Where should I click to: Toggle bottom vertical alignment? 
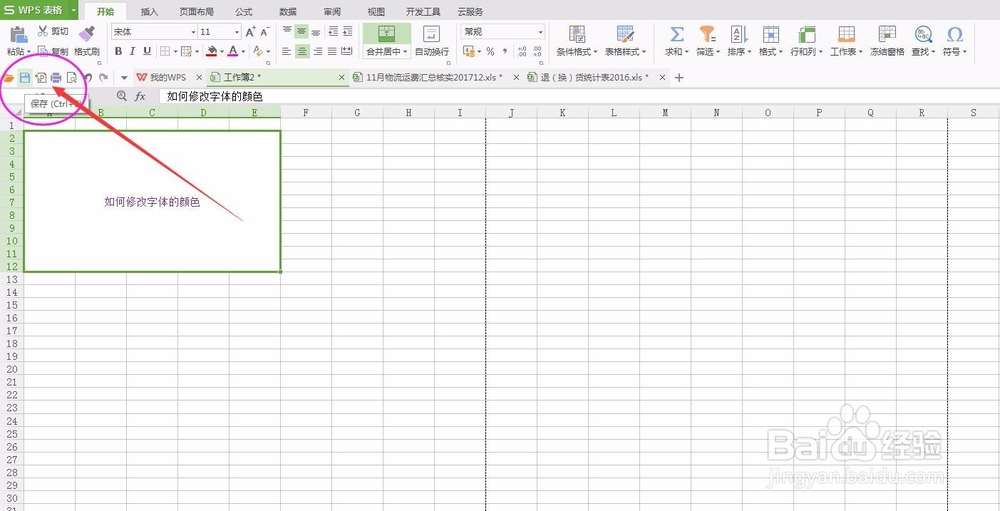[316, 31]
